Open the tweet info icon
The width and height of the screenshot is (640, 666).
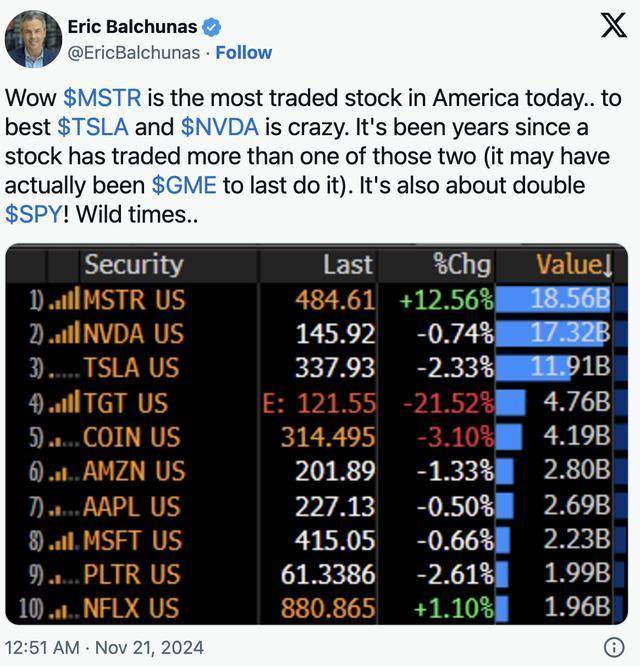(x=614, y=647)
